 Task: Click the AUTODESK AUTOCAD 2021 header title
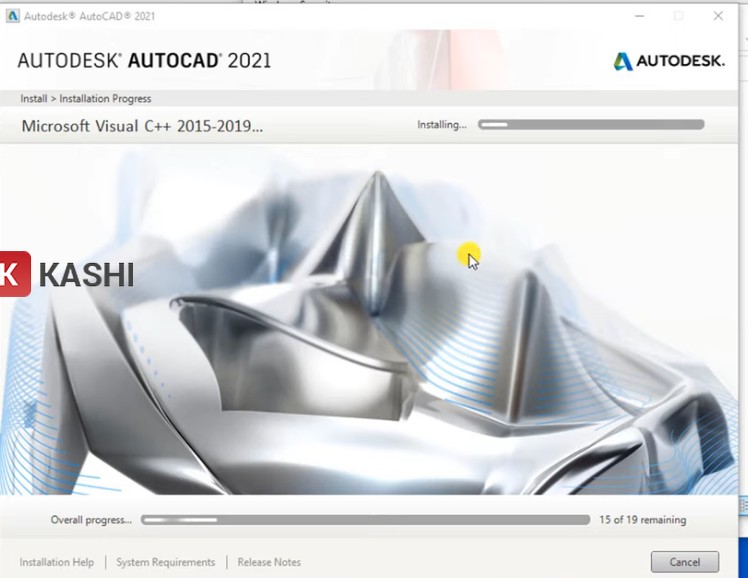click(x=144, y=61)
